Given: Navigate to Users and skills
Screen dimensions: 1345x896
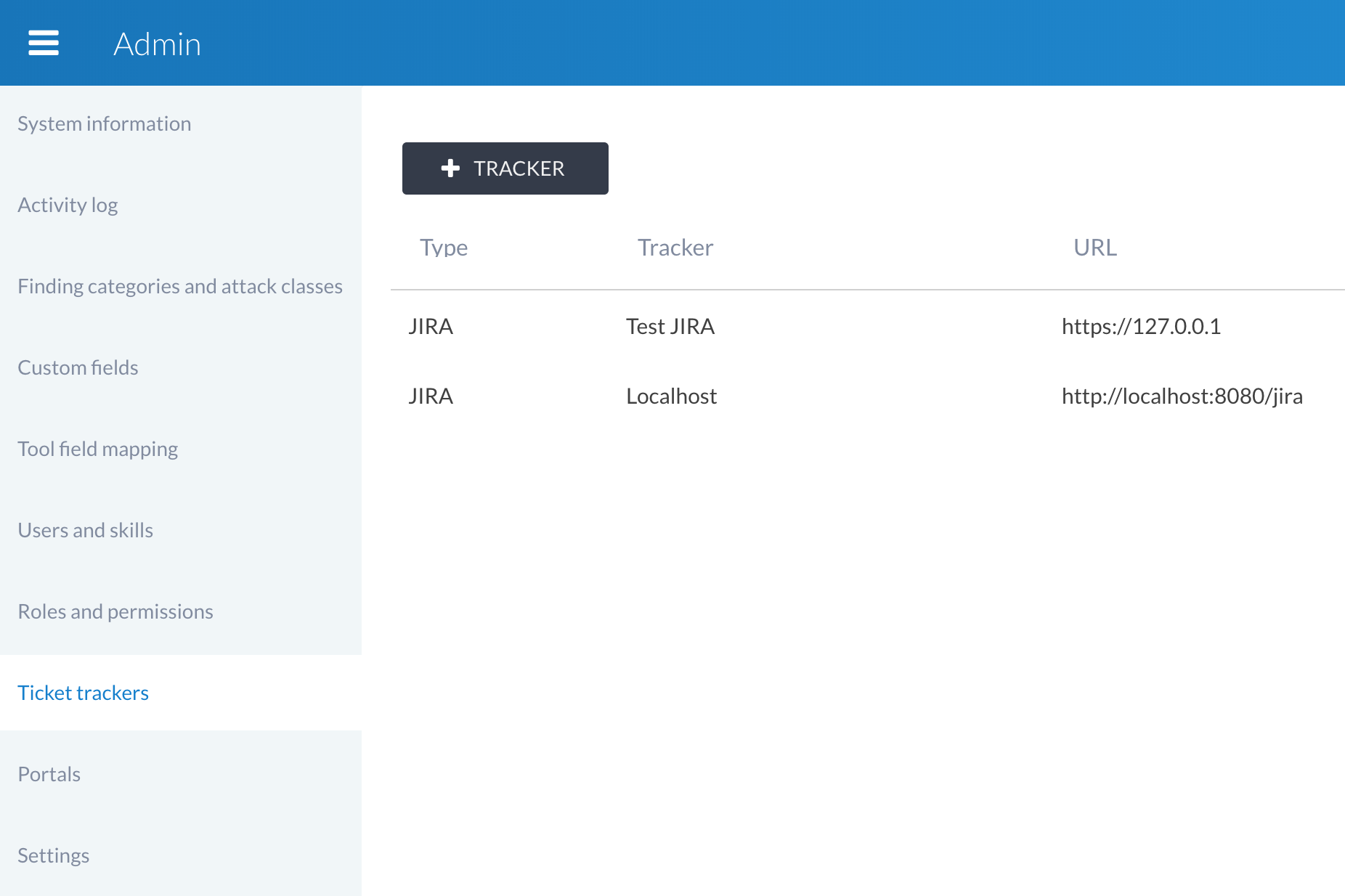Looking at the screenshot, I should [86, 530].
